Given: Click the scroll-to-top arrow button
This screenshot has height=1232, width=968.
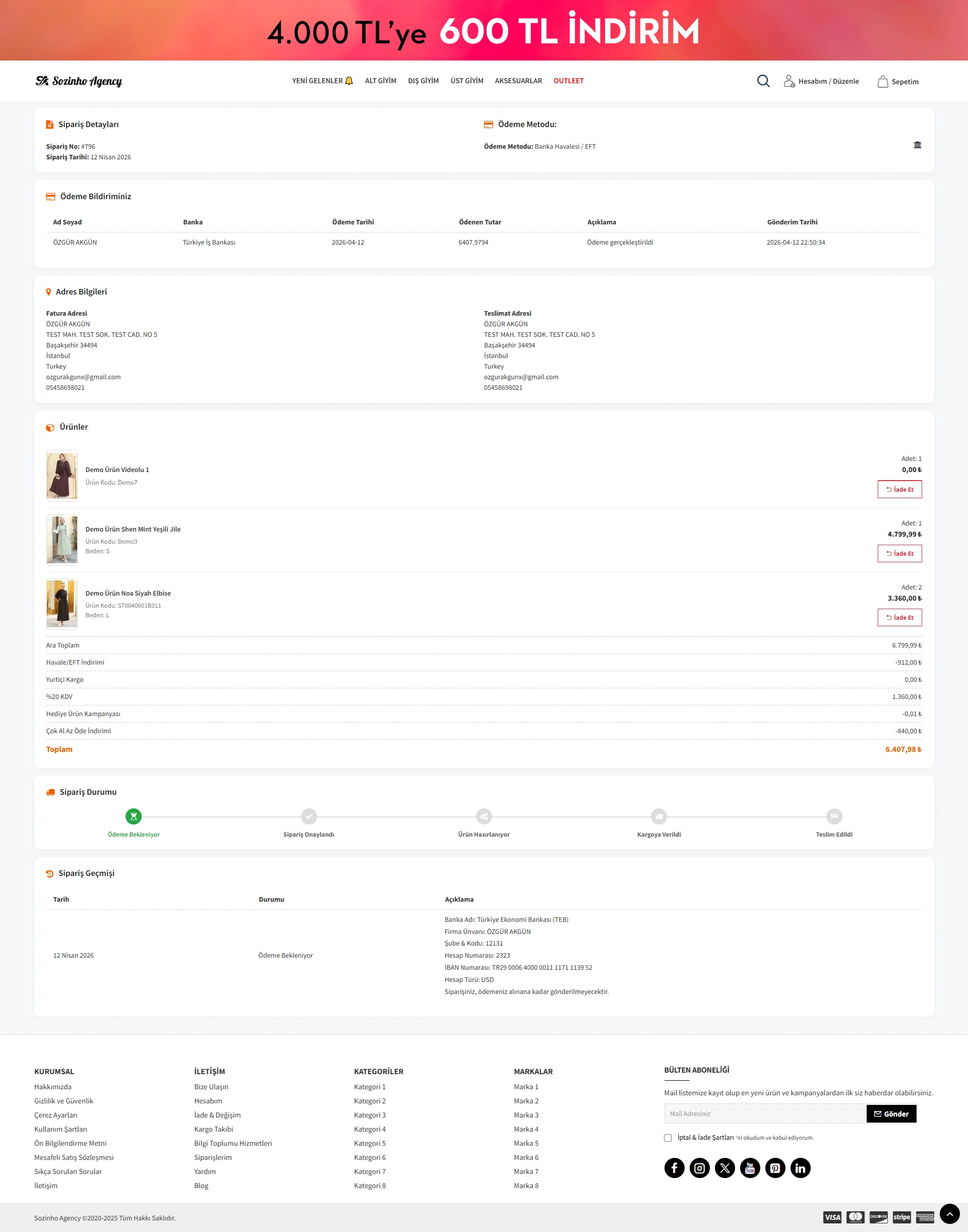Looking at the screenshot, I should 949,1214.
